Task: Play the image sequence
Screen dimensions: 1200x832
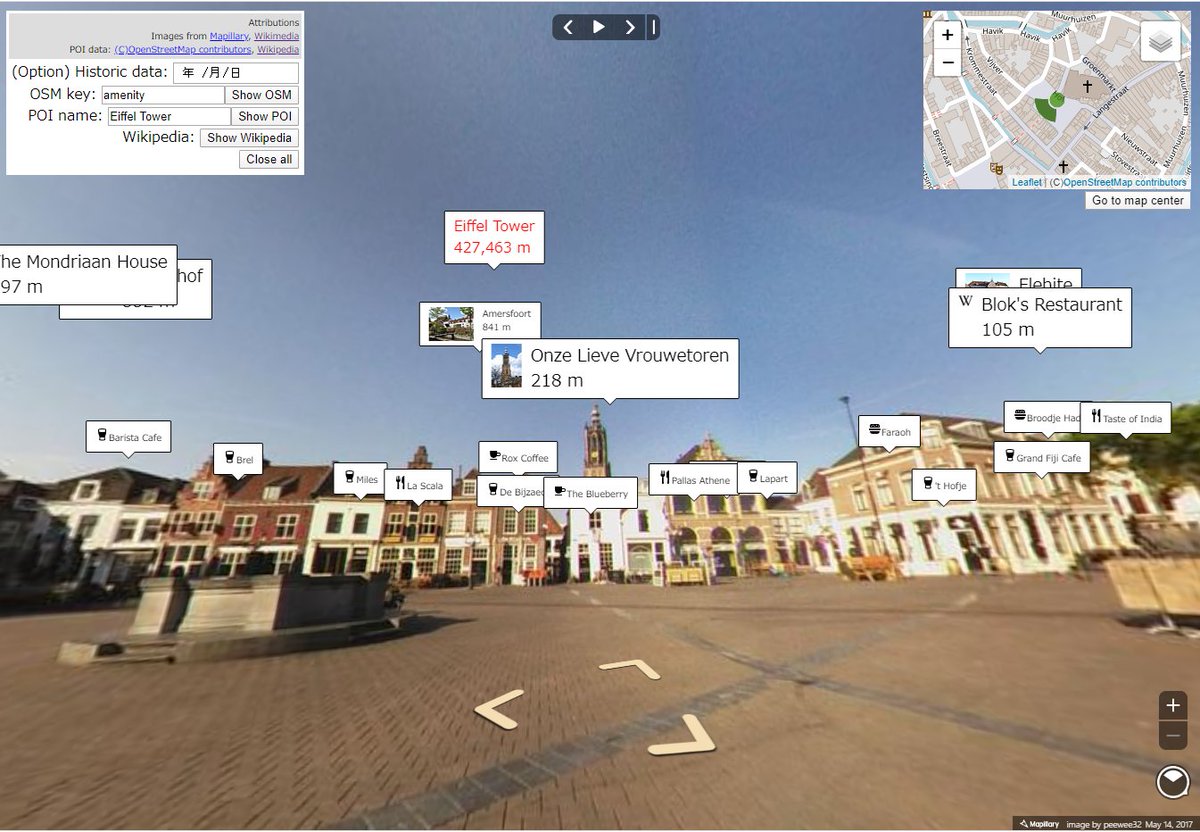Action: pos(598,27)
